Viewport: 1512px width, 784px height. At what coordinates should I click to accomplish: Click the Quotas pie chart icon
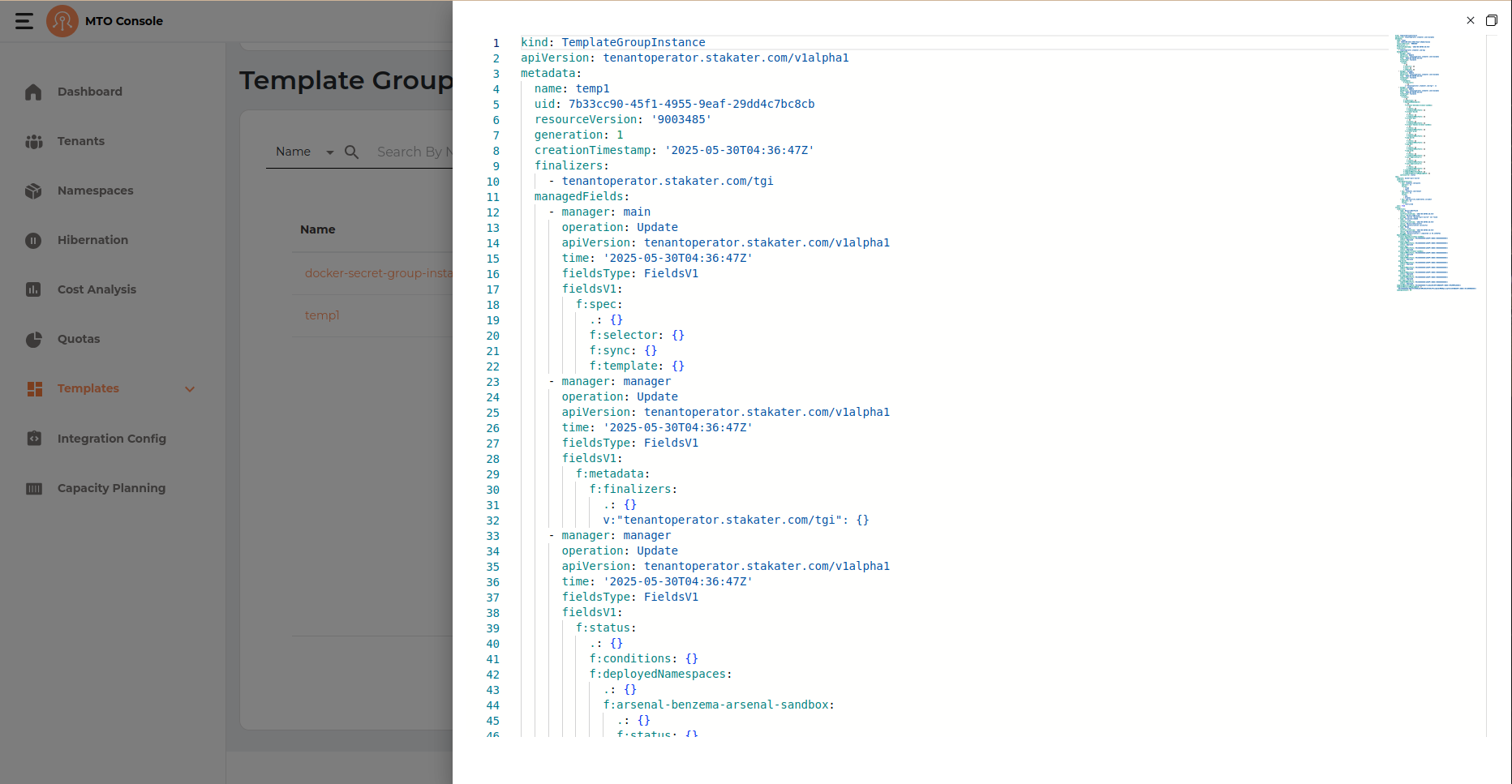click(x=33, y=340)
